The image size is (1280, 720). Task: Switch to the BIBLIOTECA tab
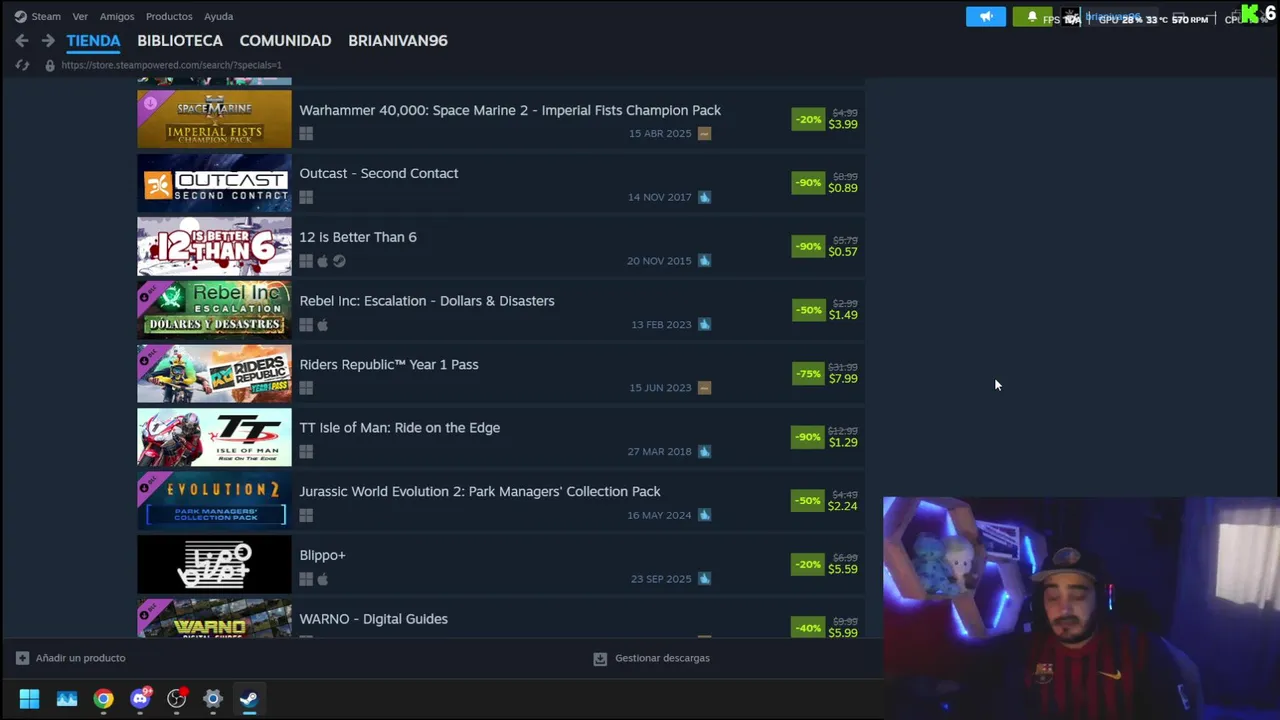[180, 41]
